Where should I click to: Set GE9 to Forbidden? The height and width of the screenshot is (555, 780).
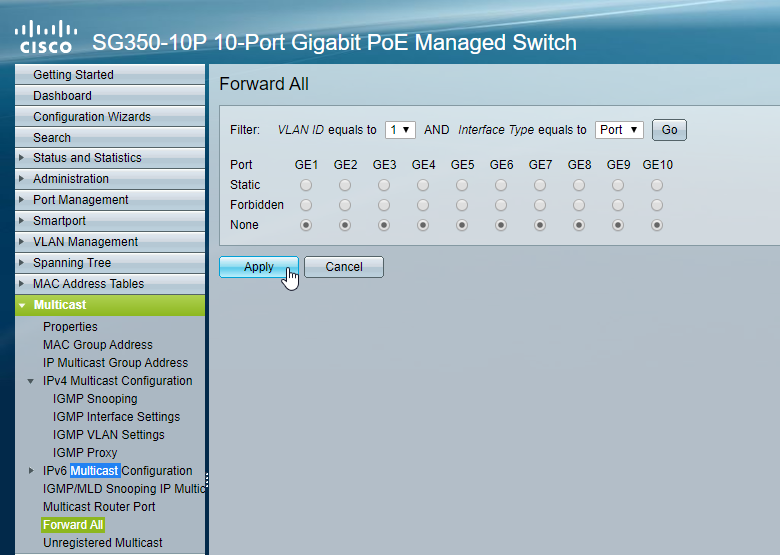[618, 205]
